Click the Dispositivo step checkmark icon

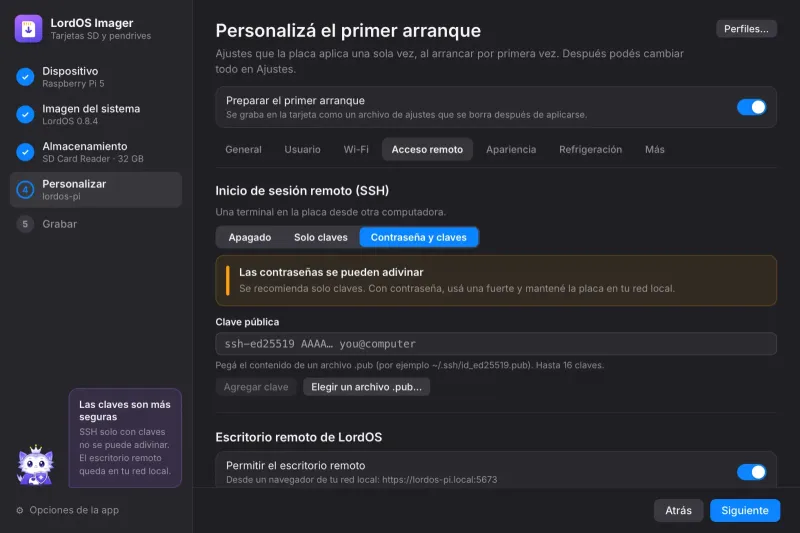pos(25,77)
